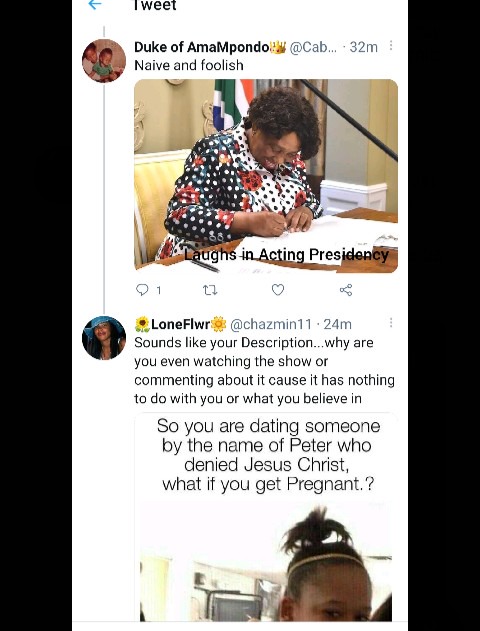
Task: Open the 'Sounds like your Description' tweet text
Action: click(x=264, y=370)
